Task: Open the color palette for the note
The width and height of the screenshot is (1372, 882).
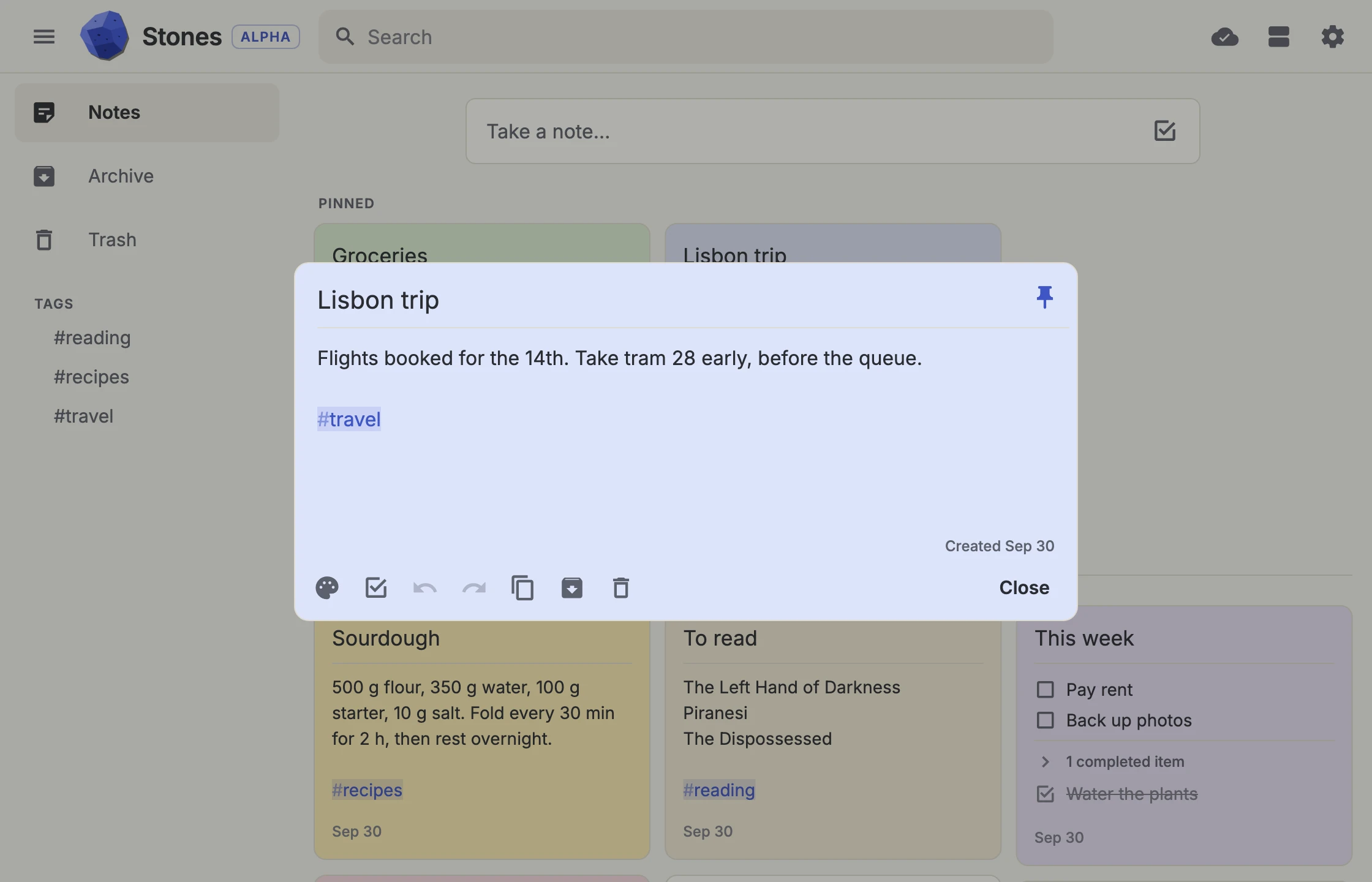Action: (x=327, y=588)
